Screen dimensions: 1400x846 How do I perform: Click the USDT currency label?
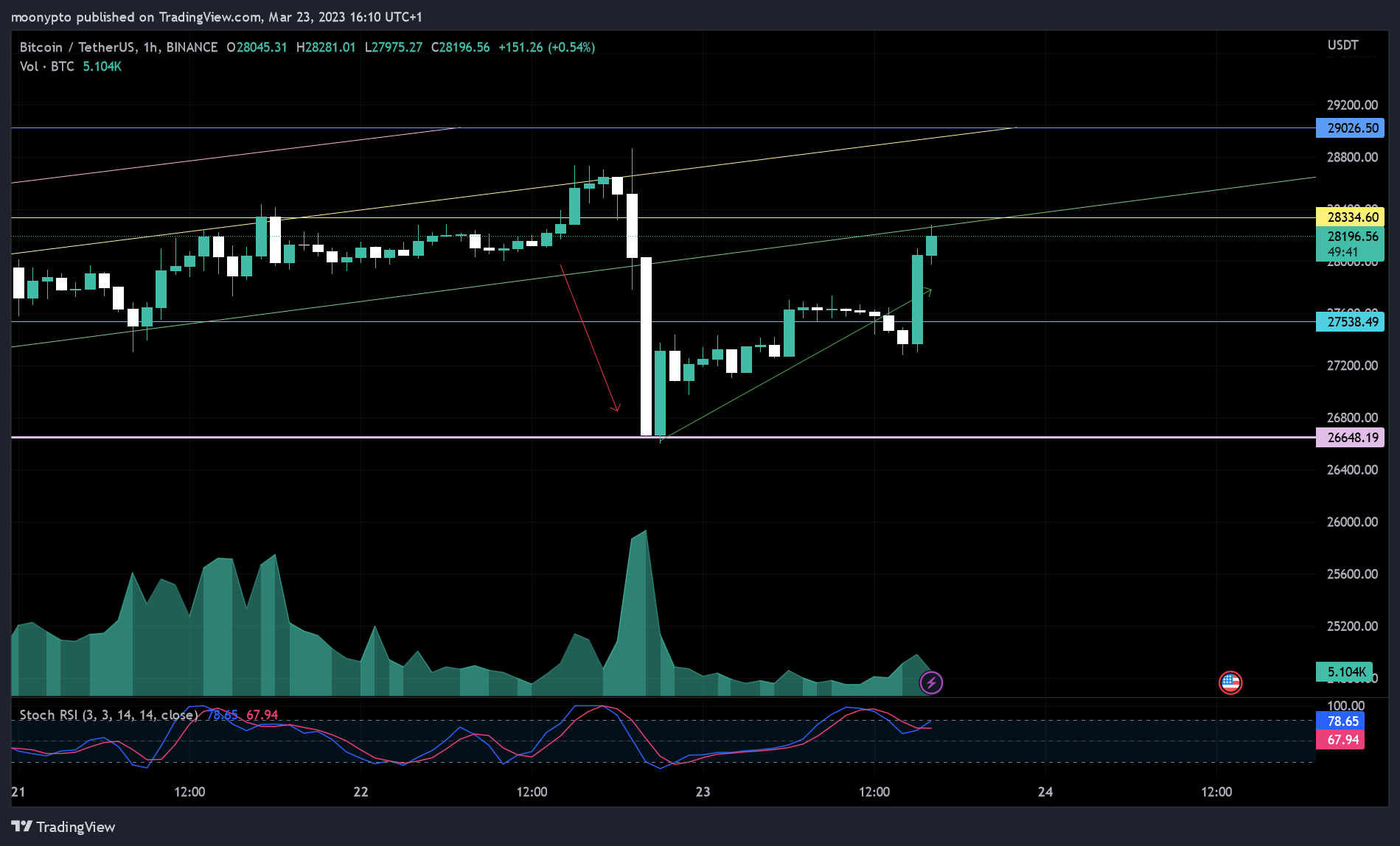pyautogui.click(x=1343, y=45)
